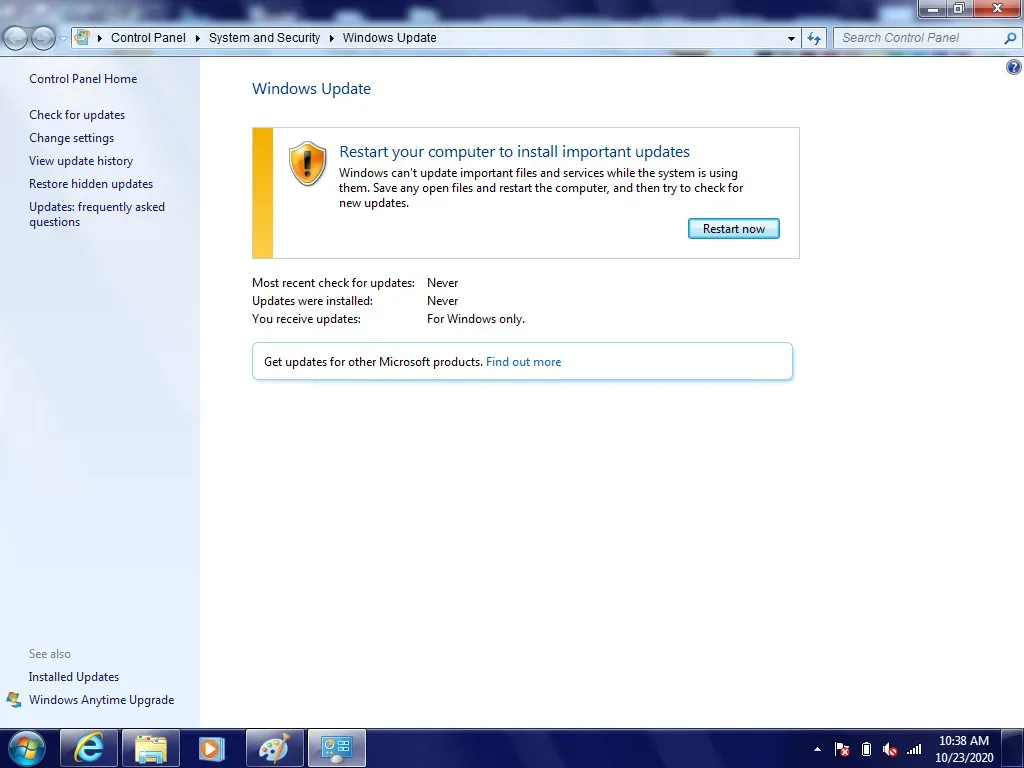
Task: Expand the arrow after System and Security
Action: [332, 38]
